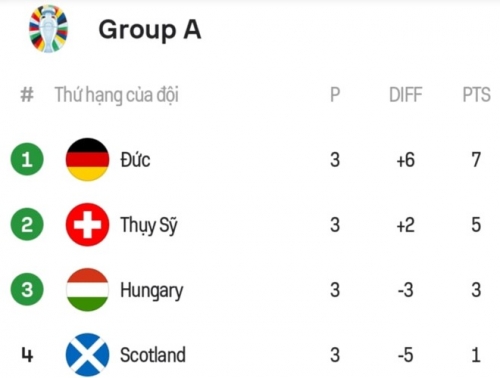Open the Thụy Sỹ team name
This screenshot has height=378, width=500.
(149, 225)
